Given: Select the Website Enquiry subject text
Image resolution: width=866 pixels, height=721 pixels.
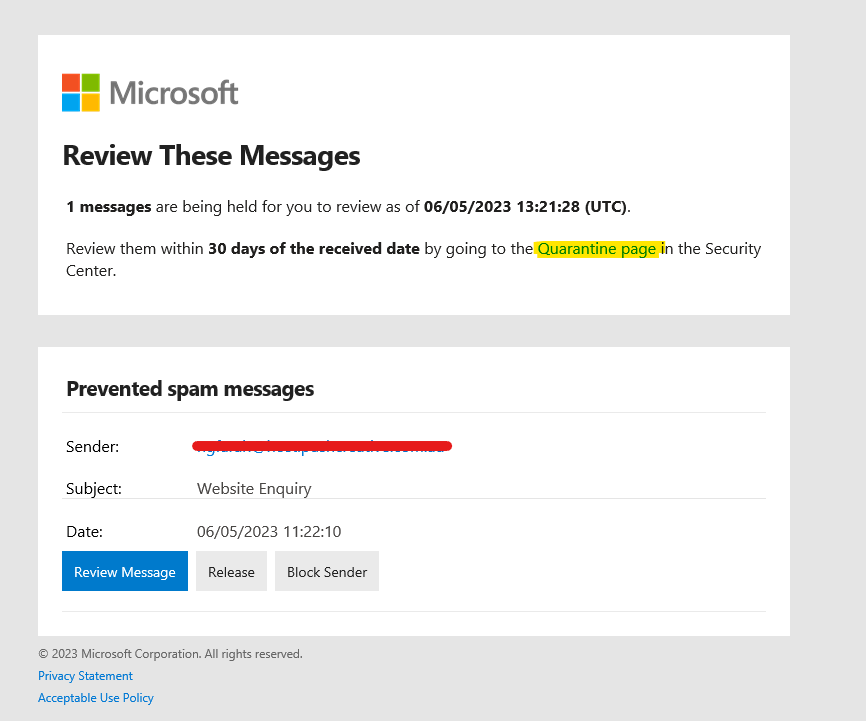Looking at the screenshot, I should pyautogui.click(x=253, y=488).
